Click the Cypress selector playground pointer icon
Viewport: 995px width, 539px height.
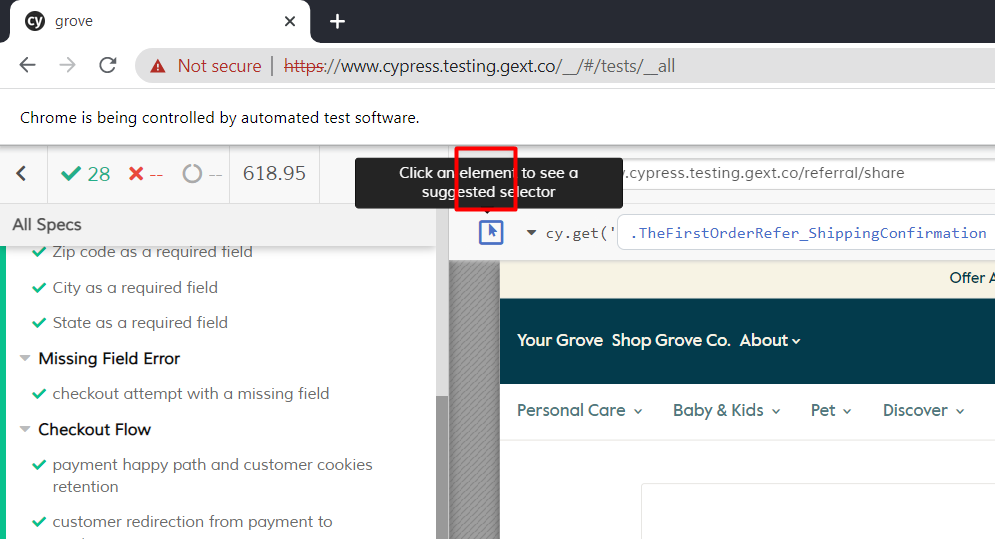click(x=491, y=232)
